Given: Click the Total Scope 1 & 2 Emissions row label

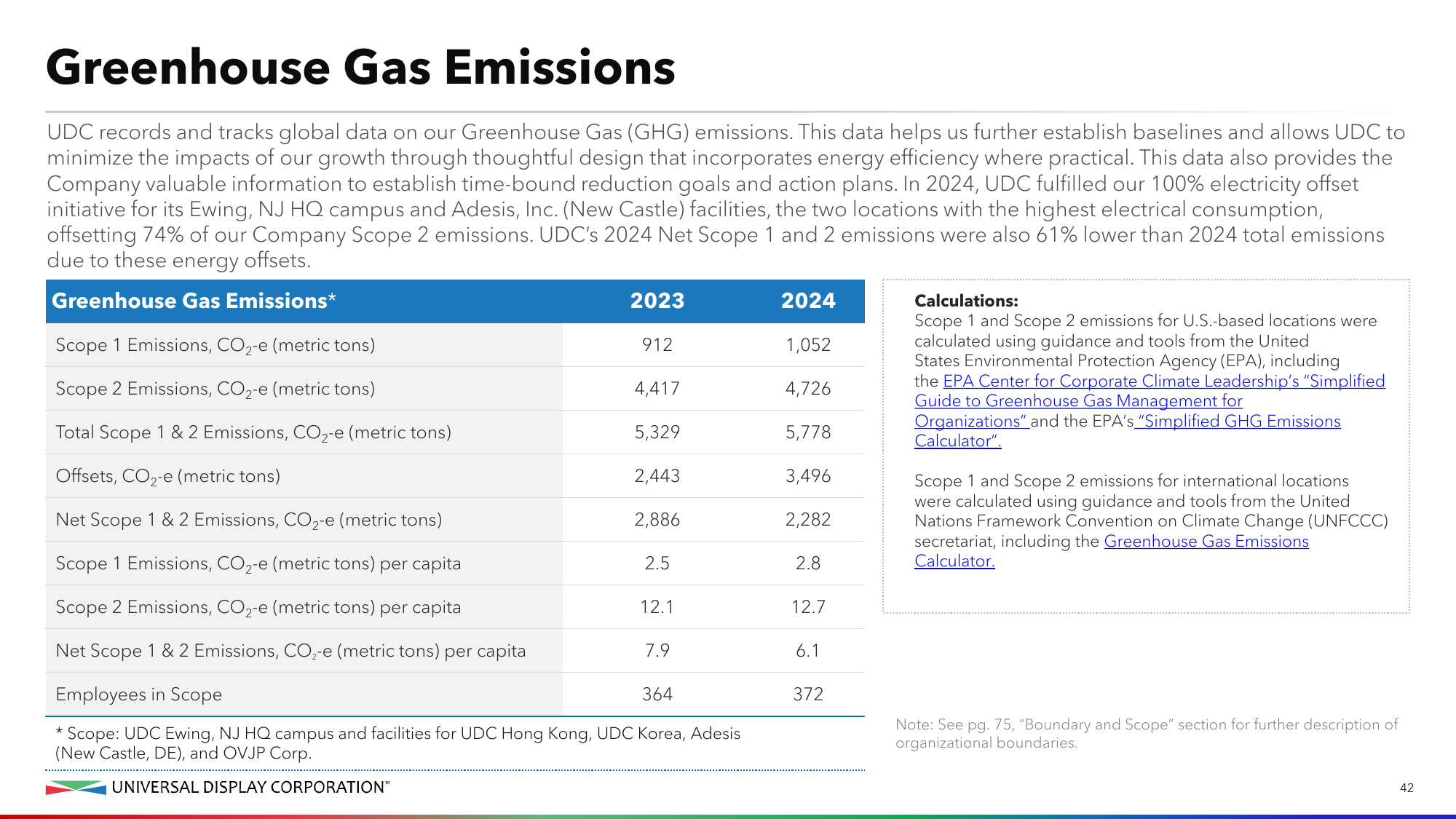Looking at the screenshot, I should point(253,432).
